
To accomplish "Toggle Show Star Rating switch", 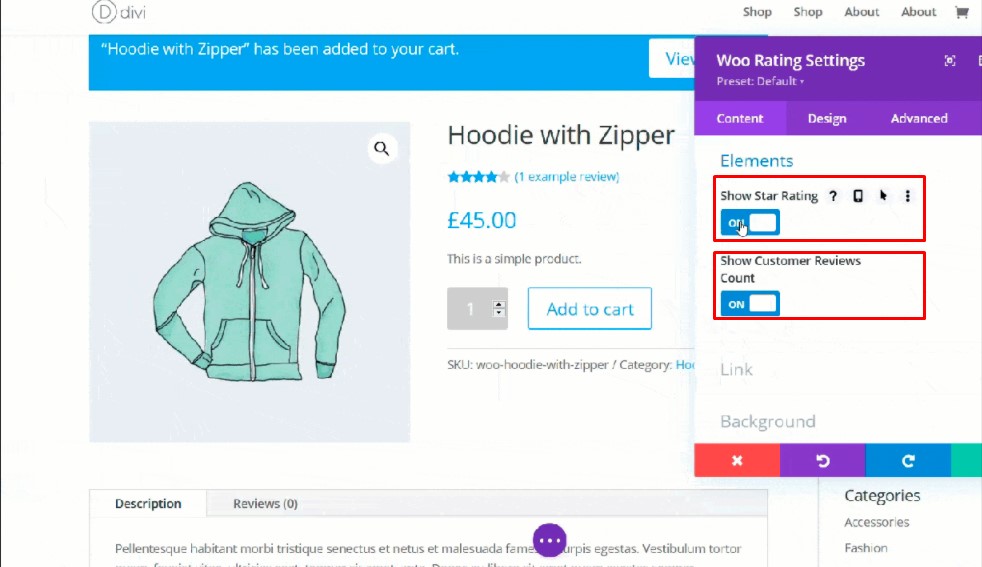I will (750, 223).
